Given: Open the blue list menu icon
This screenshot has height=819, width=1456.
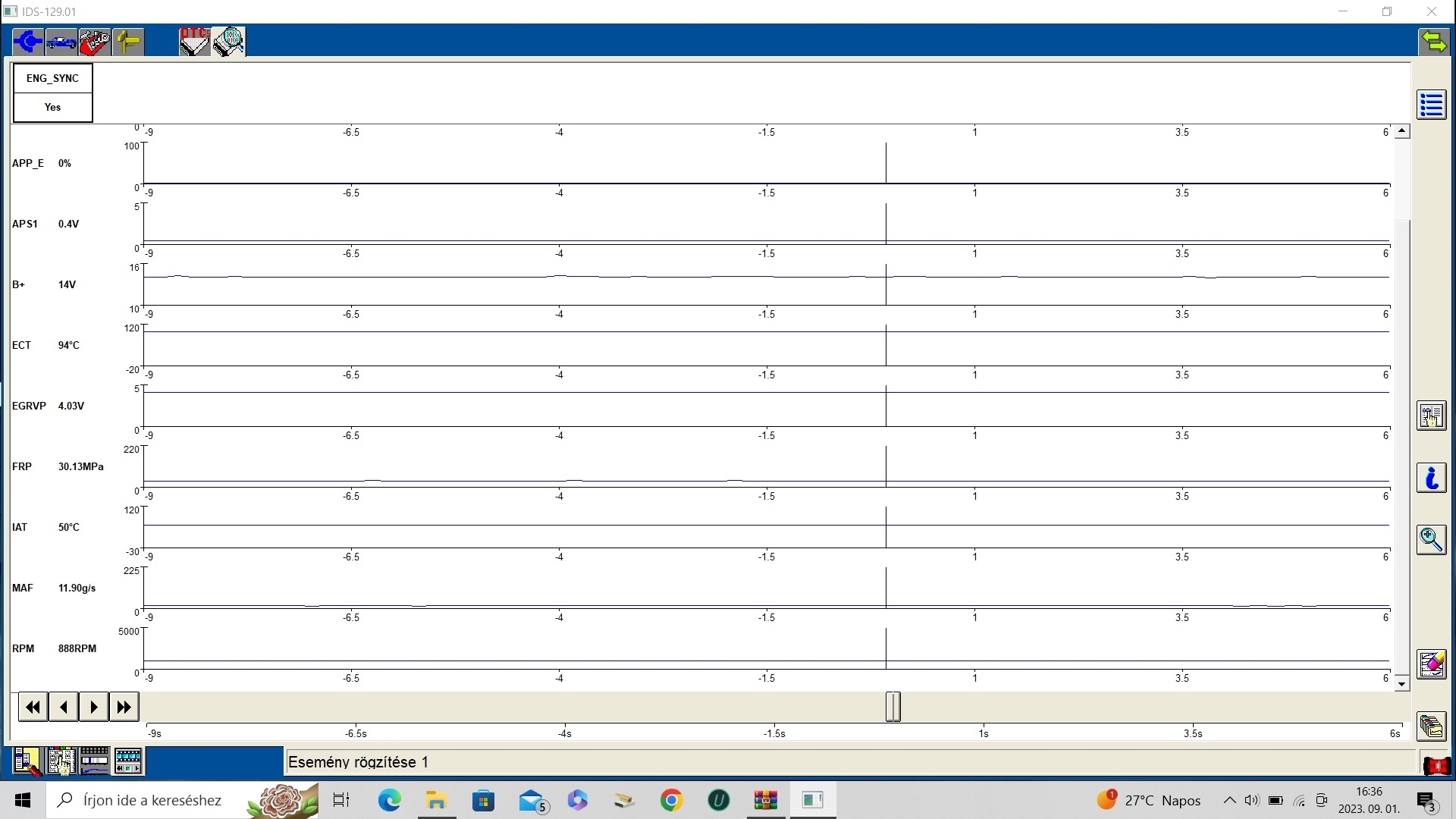Looking at the screenshot, I should (x=1432, y=105).
